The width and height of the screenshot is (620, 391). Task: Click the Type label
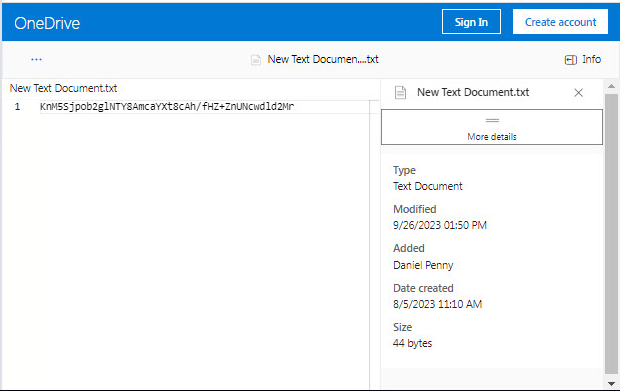click(404, 170)
